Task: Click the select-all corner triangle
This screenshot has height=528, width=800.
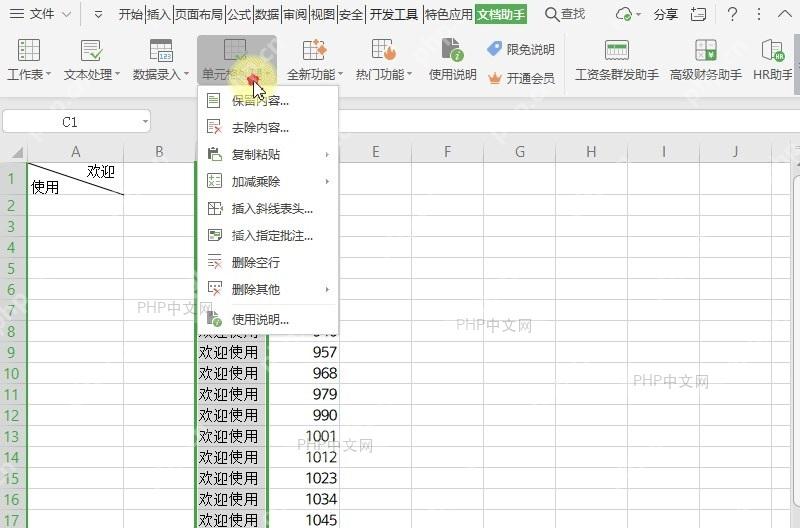Action: tap(15, 152)
